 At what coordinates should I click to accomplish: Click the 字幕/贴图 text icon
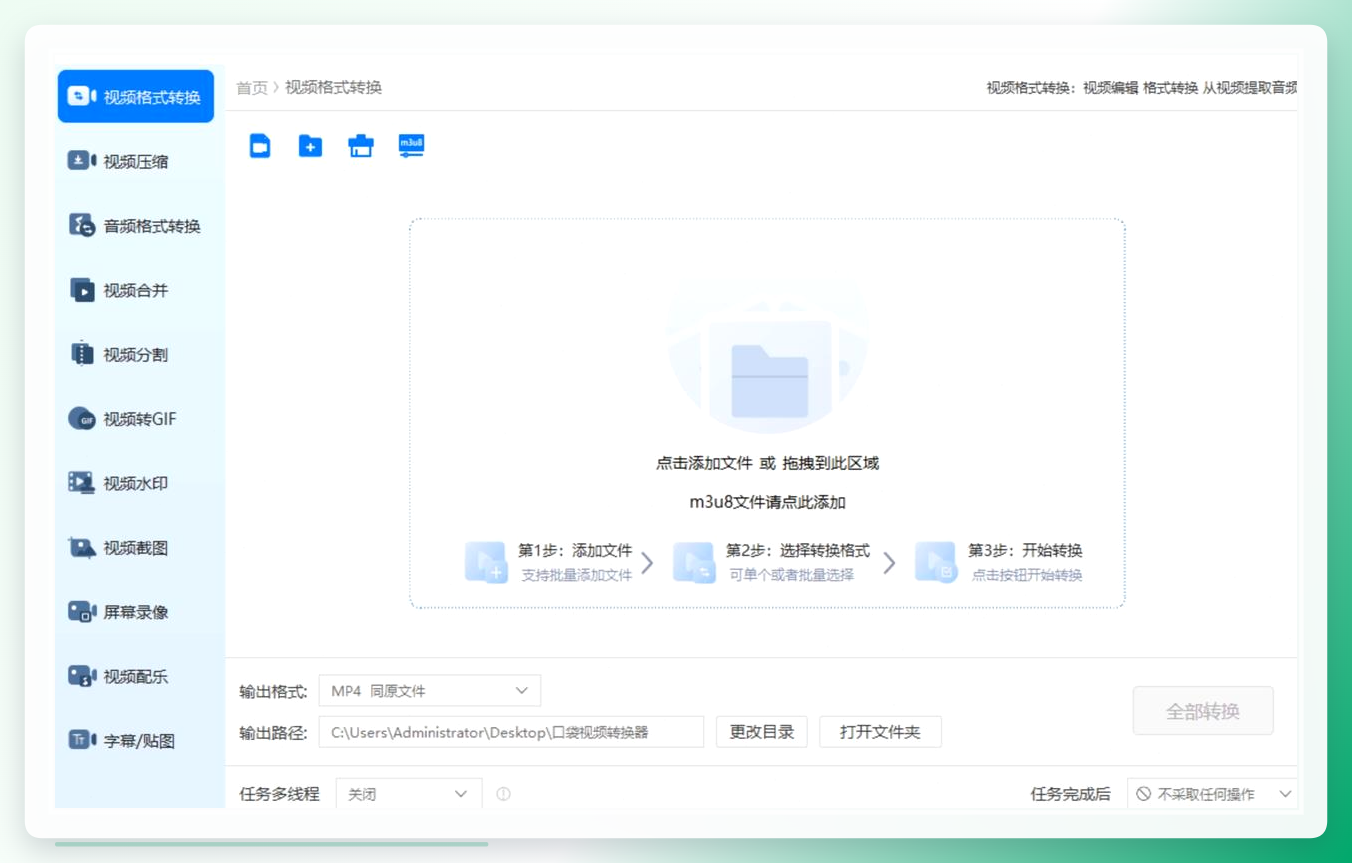click(81, 741)
